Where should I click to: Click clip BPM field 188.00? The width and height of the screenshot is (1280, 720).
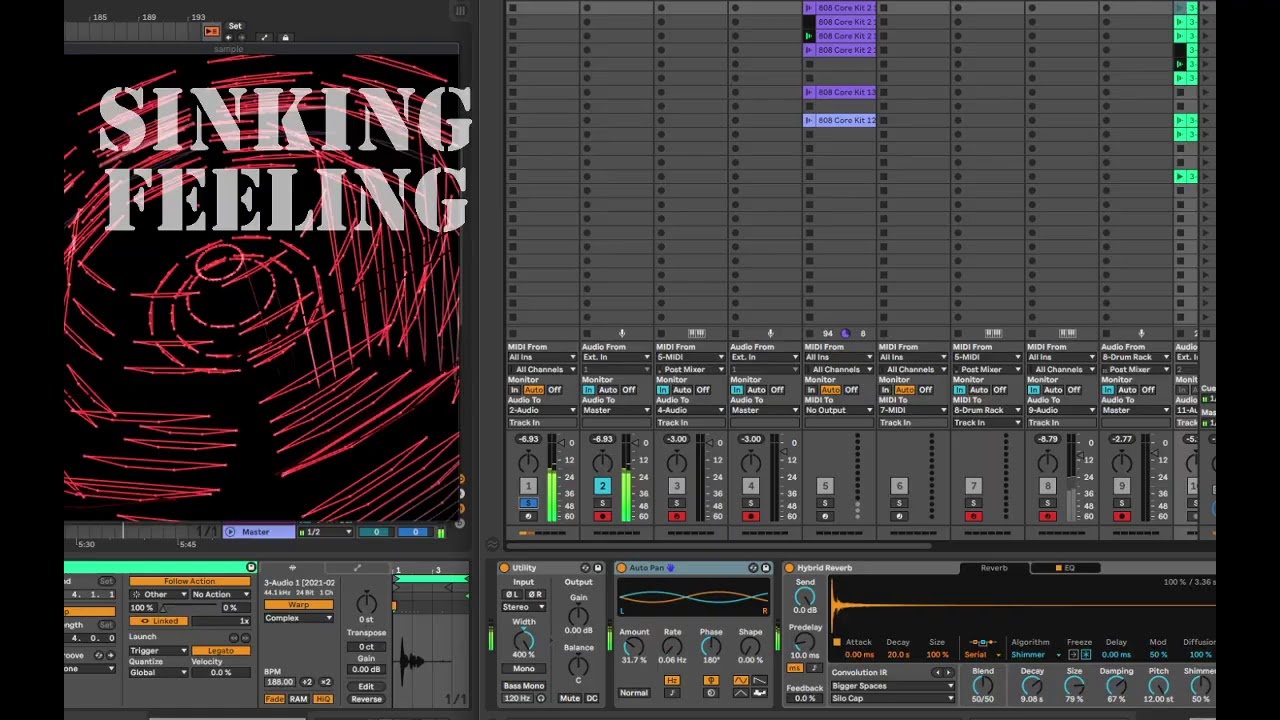[x=279, y=682]
